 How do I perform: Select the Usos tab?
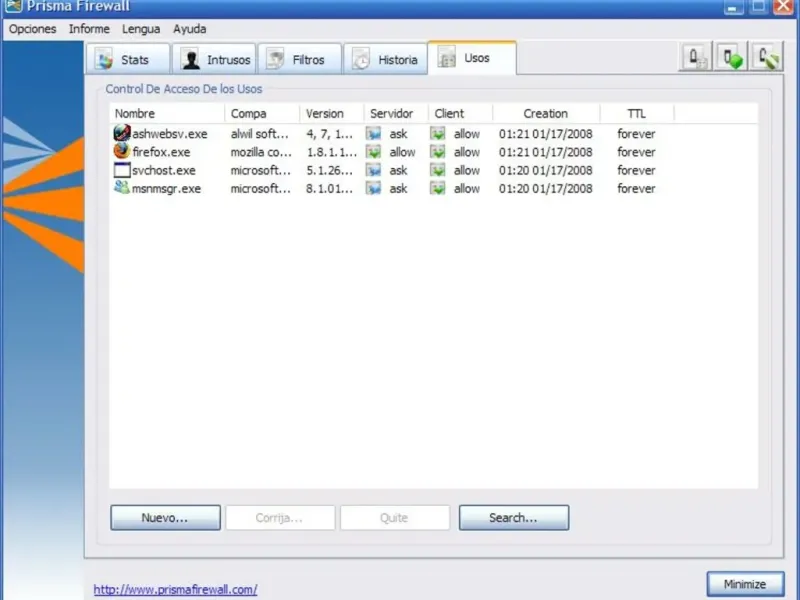(x=472, y=58)
